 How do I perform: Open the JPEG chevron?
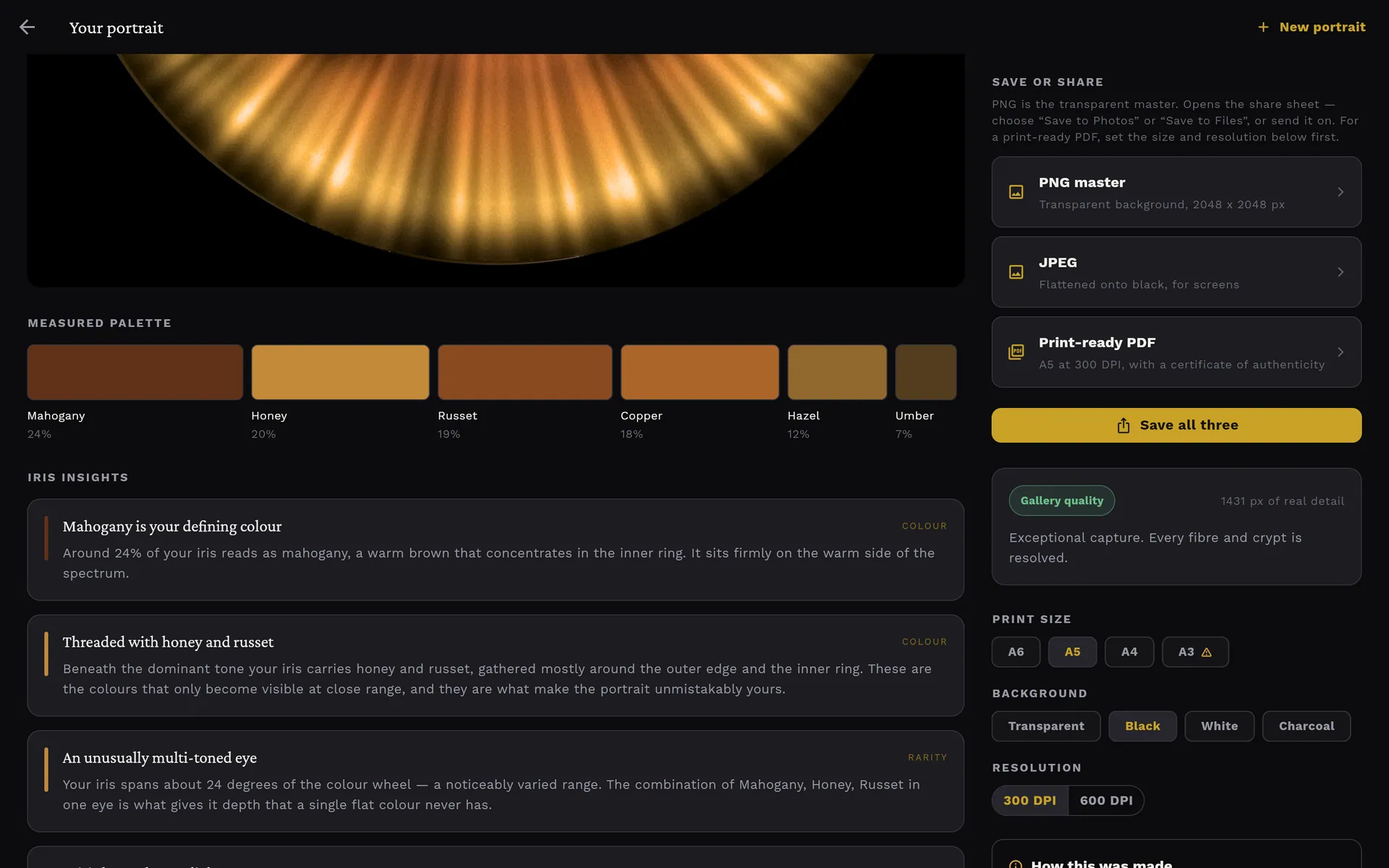[x=1341, y=272]
